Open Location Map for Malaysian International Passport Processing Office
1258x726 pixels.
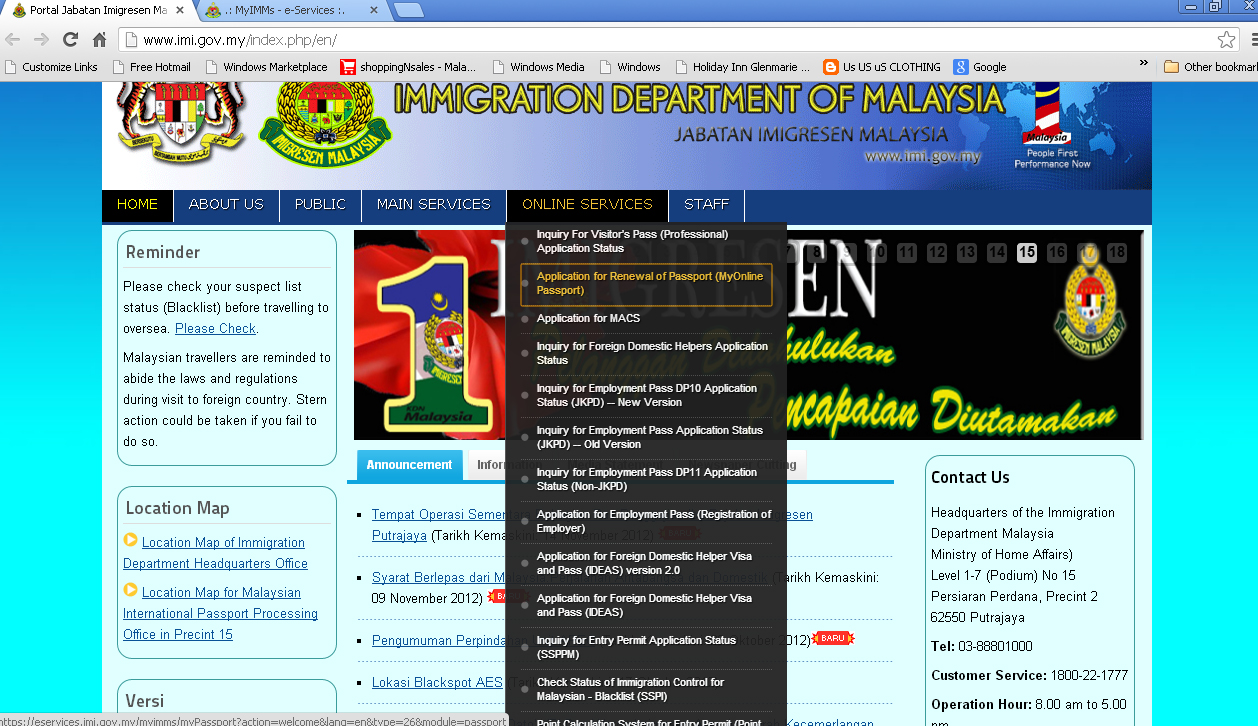[x=220, y=613]
